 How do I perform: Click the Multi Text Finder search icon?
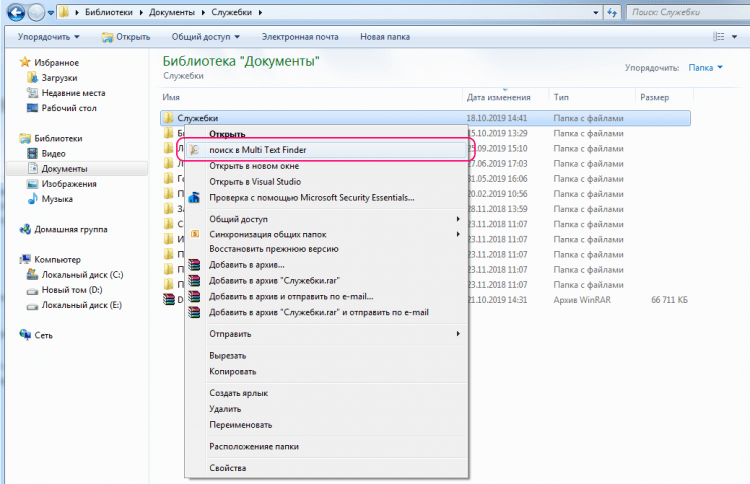coord(195,149)
